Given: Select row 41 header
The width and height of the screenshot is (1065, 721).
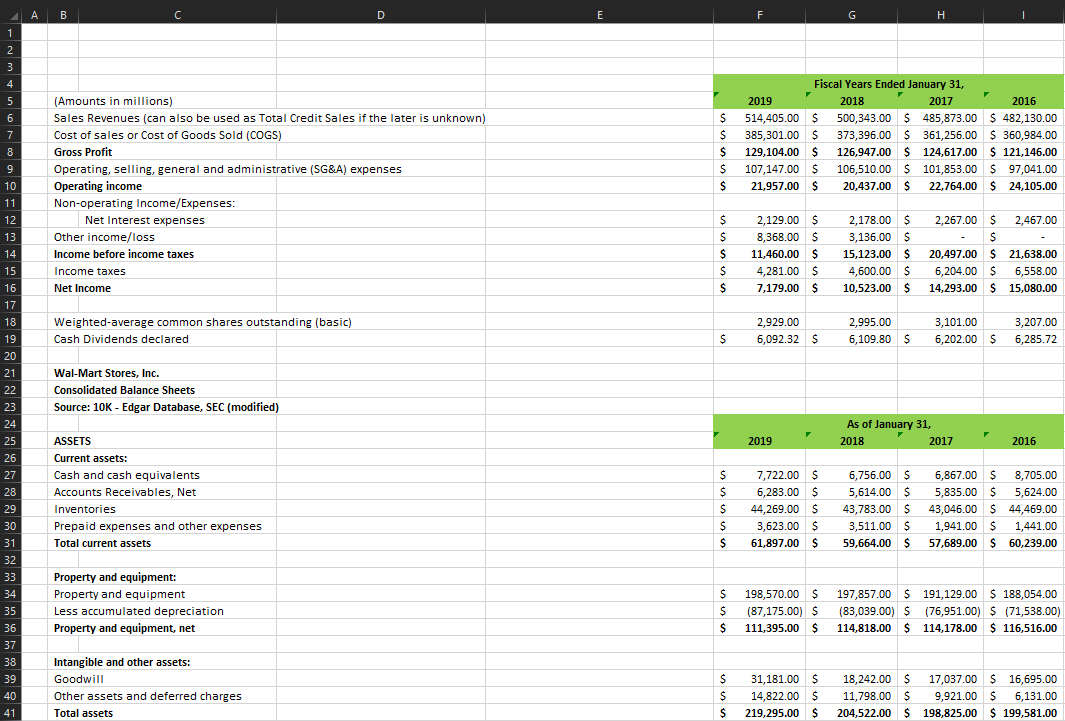Looking at the screenshot, I should coord(10,713).
